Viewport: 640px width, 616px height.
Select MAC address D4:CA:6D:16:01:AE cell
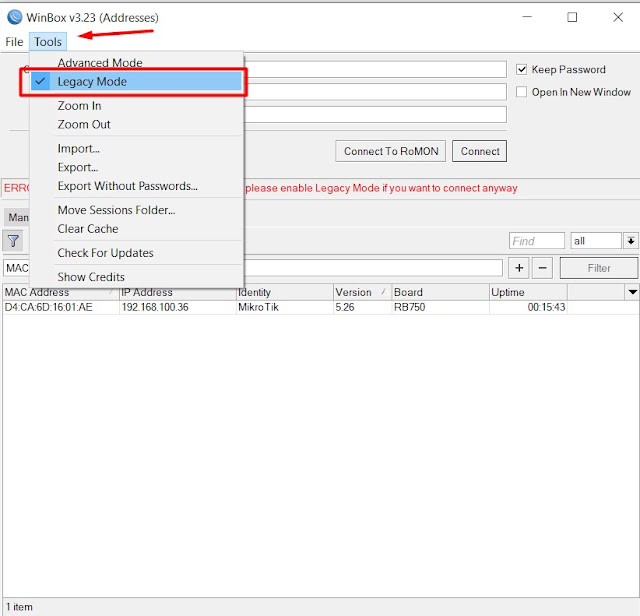click(60, 307)
